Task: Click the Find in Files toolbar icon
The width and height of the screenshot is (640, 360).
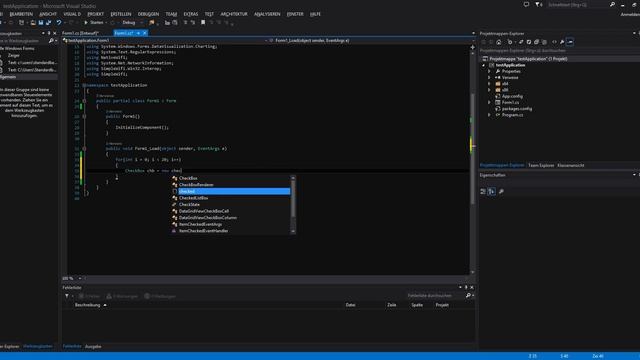Action: [152, 22]
